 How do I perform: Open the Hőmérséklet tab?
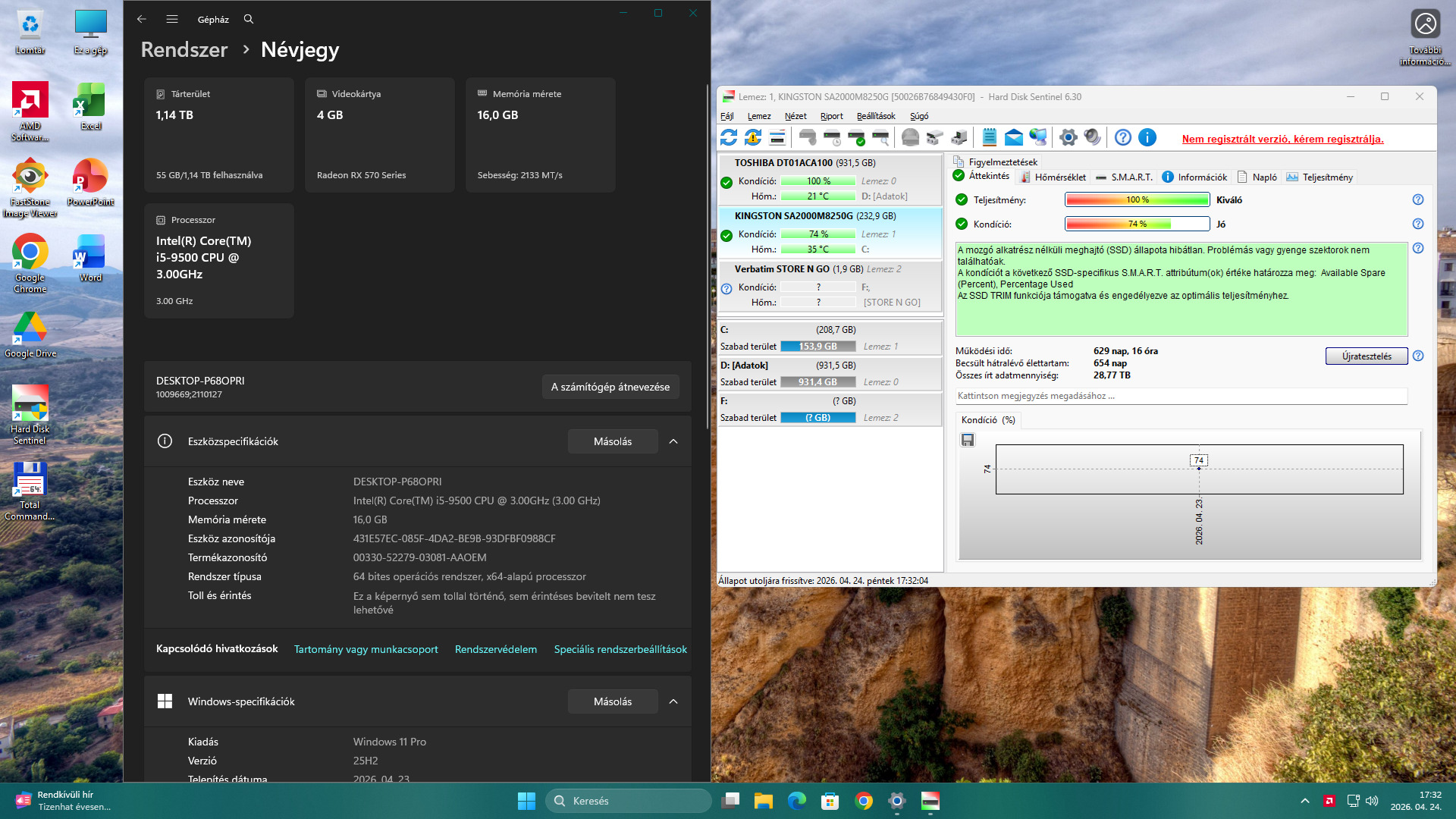[1053, 177]
